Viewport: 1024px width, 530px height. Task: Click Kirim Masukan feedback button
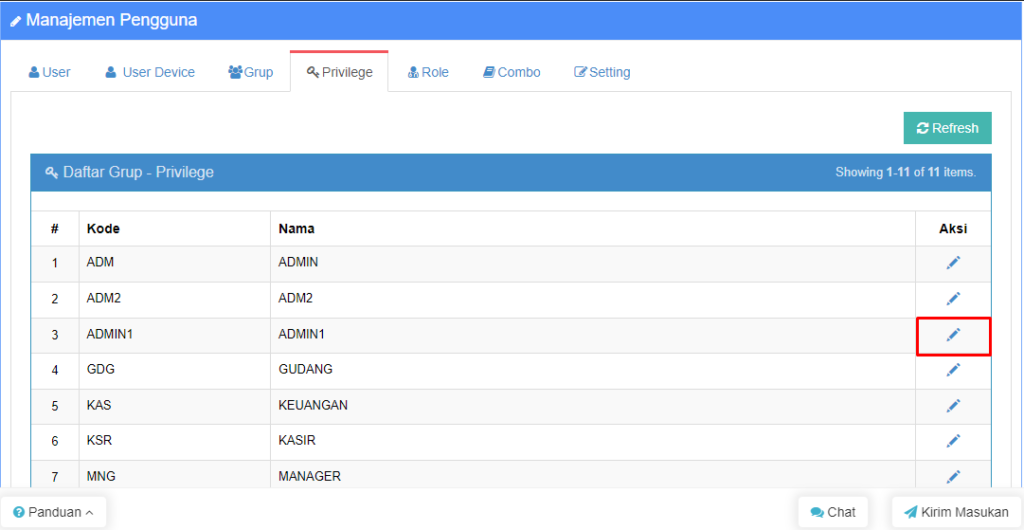coord(956,512)
